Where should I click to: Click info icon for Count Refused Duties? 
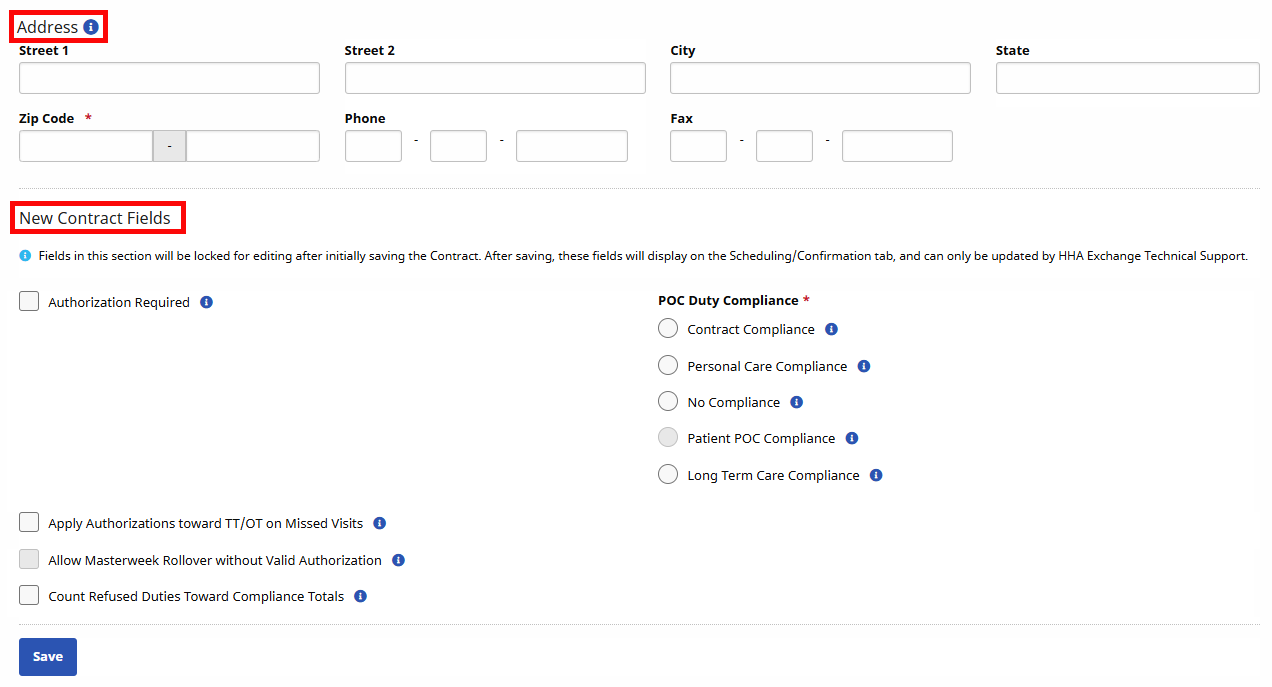coord(360,596)
